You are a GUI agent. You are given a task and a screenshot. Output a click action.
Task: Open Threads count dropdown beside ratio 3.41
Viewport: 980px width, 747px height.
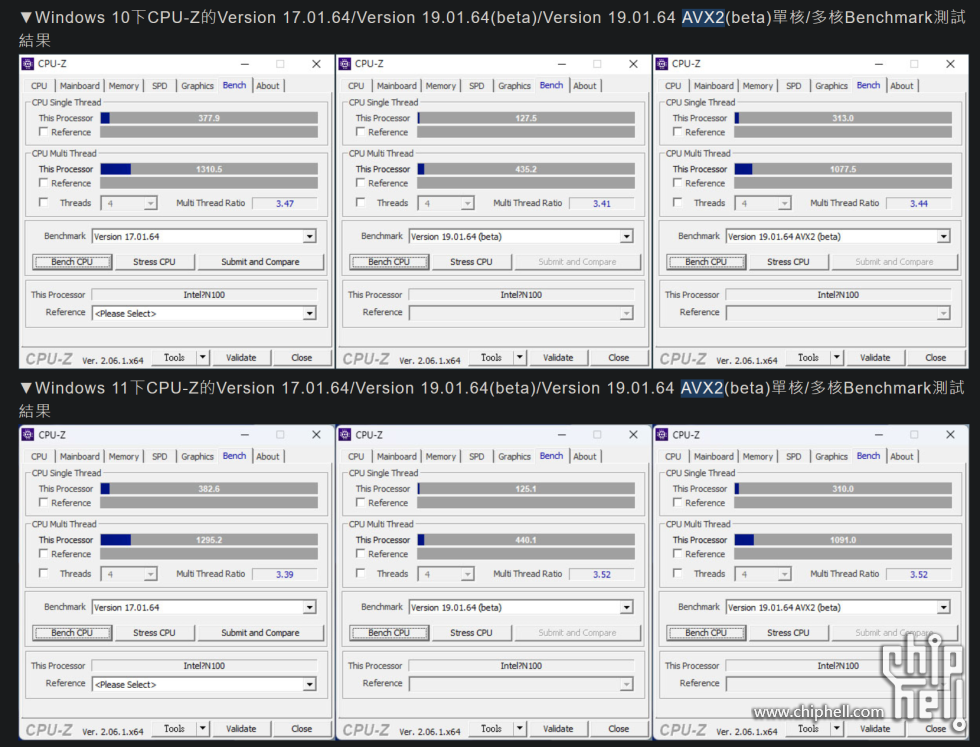[x=467, y=203]
